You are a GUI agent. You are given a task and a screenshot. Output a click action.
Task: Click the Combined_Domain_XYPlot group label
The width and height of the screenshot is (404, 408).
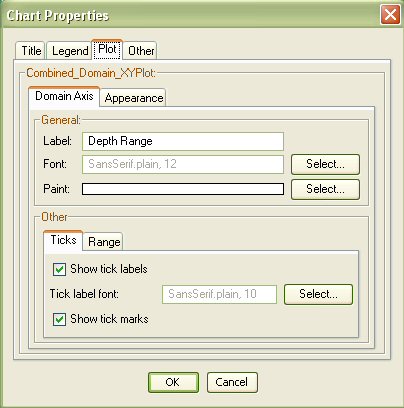[x=91, y=73]
